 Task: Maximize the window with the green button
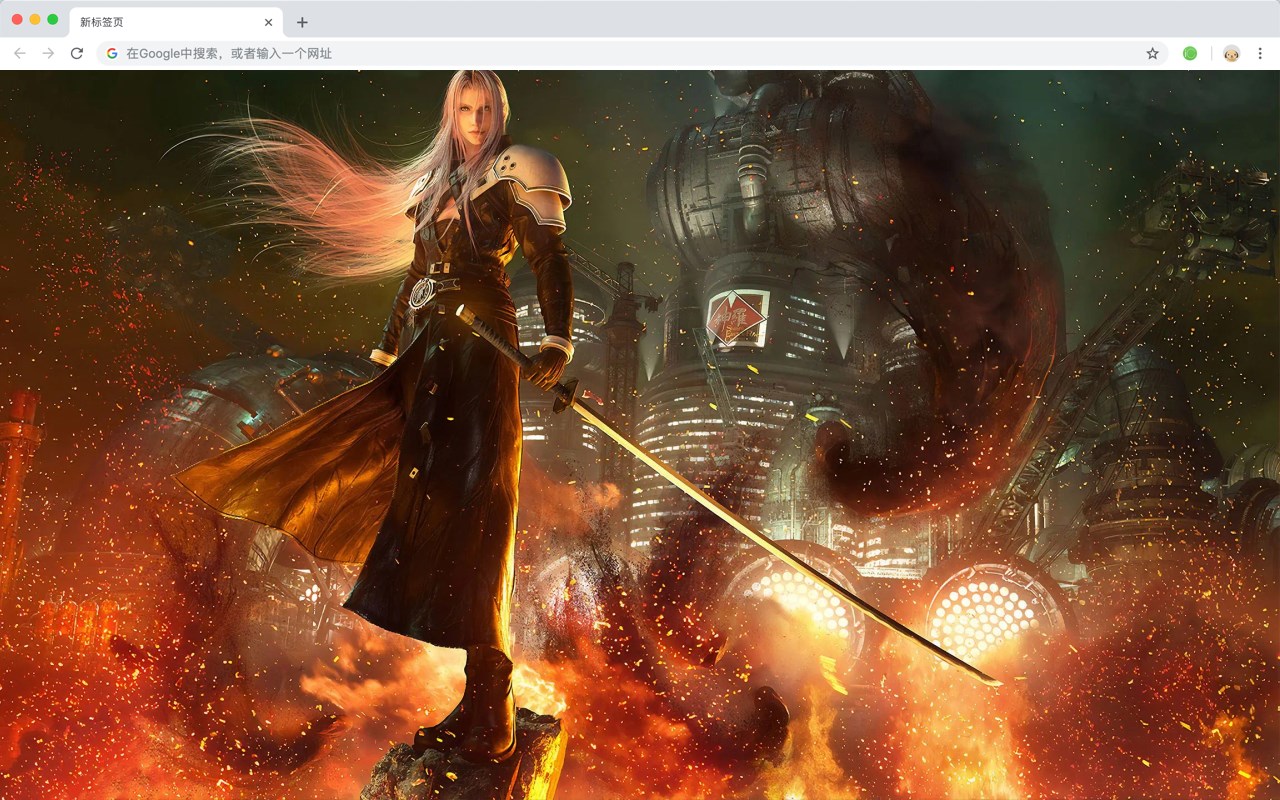pyautogui.click(x=53, y=20)
